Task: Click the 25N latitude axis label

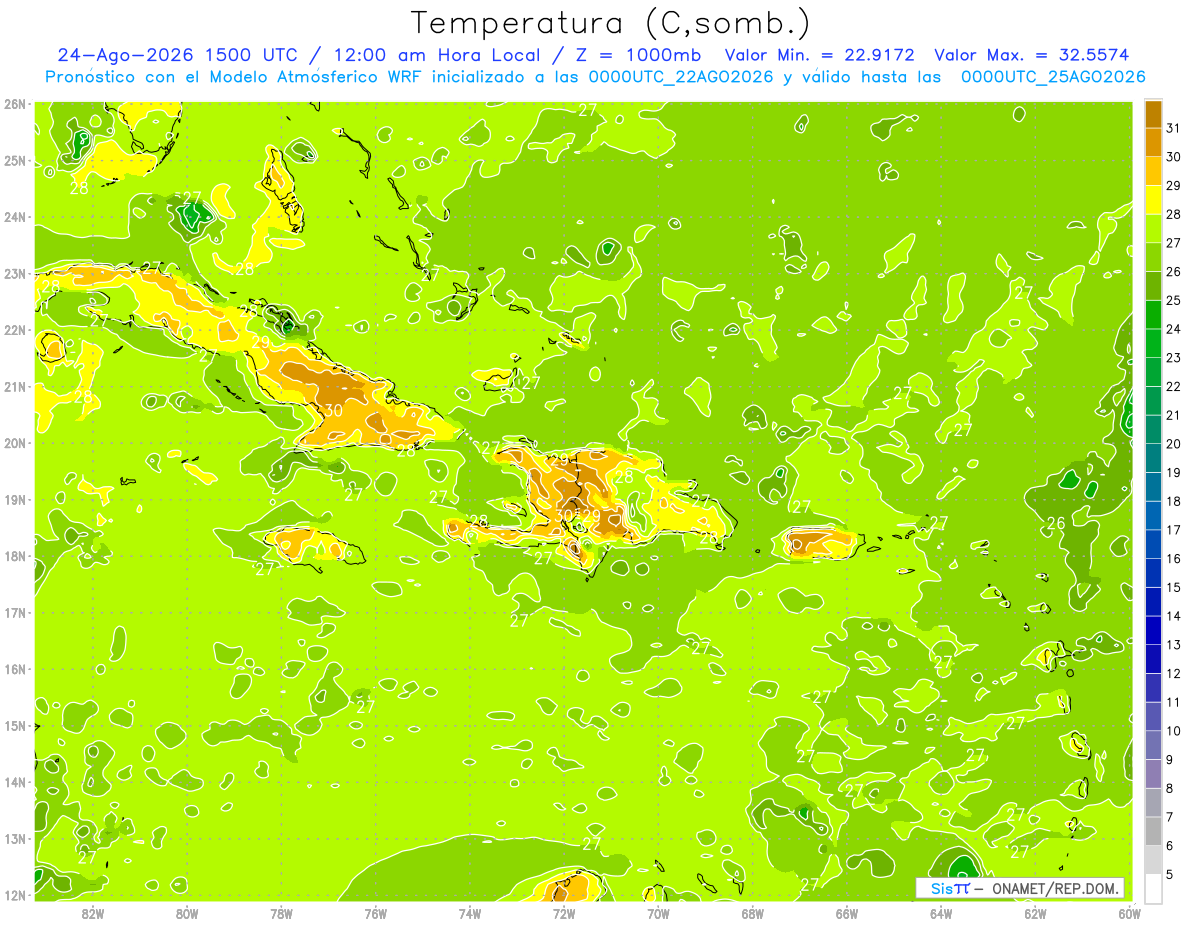Action: coord(14,161)
